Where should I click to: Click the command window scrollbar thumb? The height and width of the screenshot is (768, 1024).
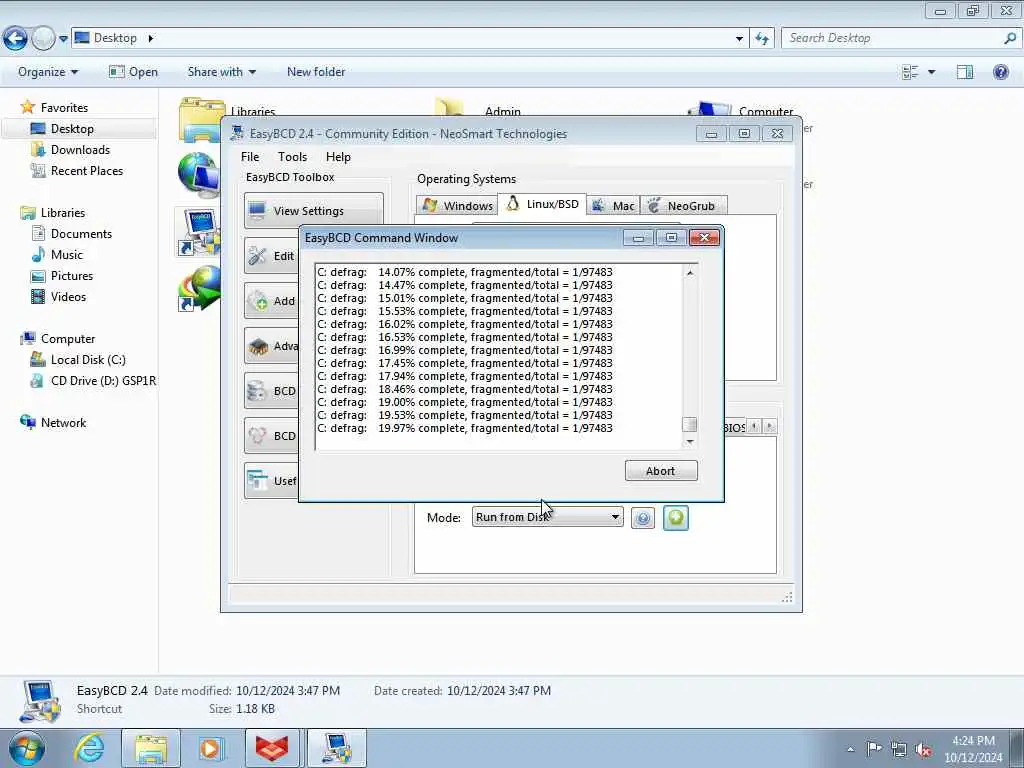coord(690,424)
